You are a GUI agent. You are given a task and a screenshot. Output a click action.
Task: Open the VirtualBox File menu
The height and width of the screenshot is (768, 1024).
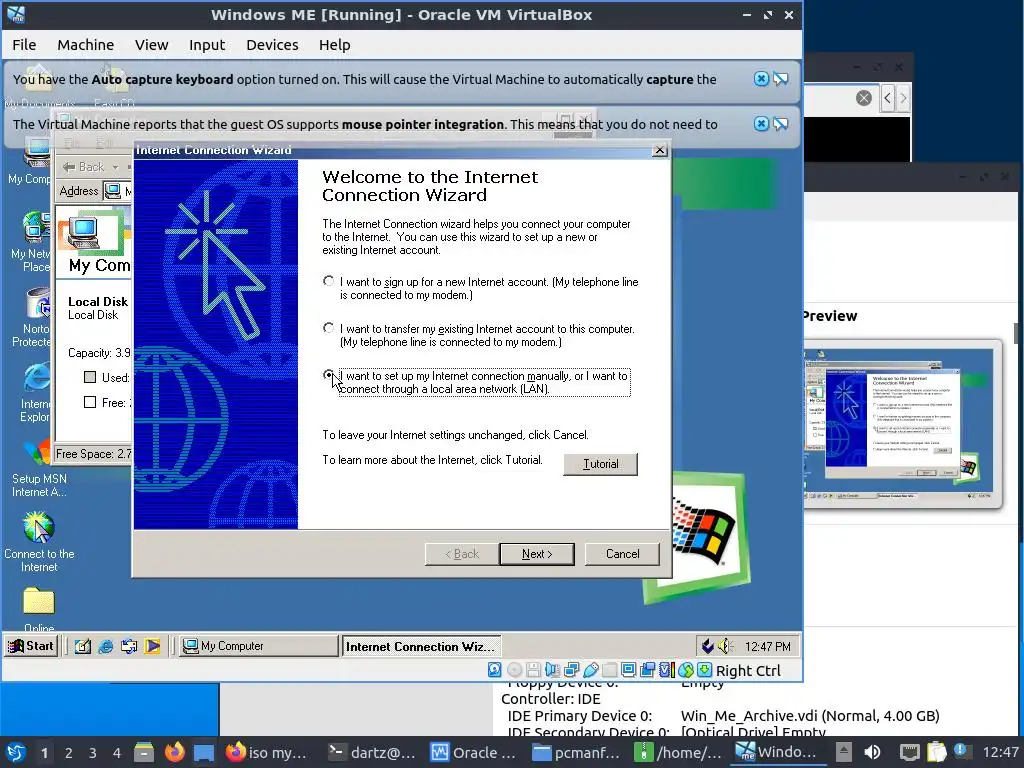(24, 45)
